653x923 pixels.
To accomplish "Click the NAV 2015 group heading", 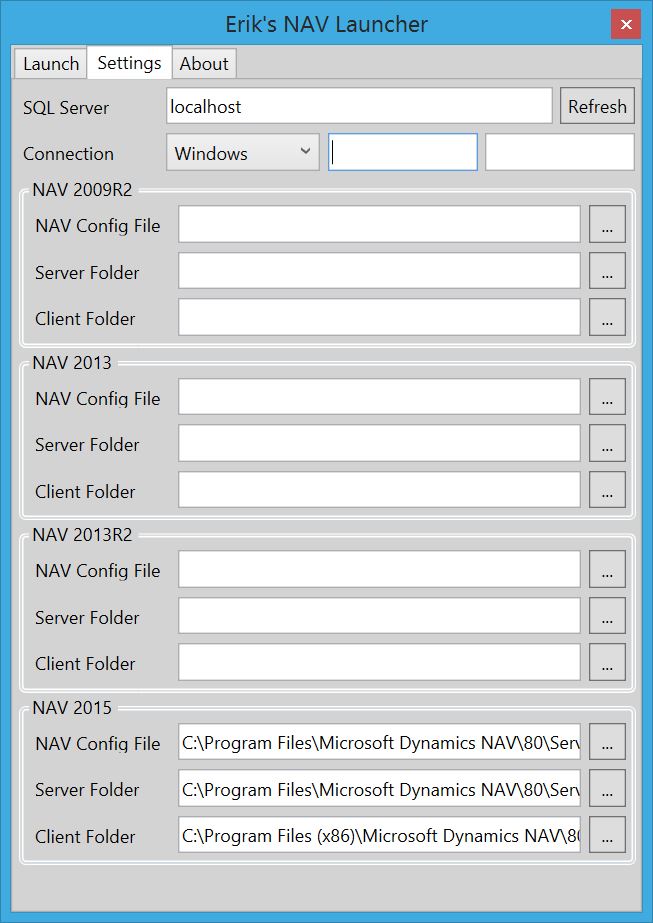I will [x=72, y=708].
